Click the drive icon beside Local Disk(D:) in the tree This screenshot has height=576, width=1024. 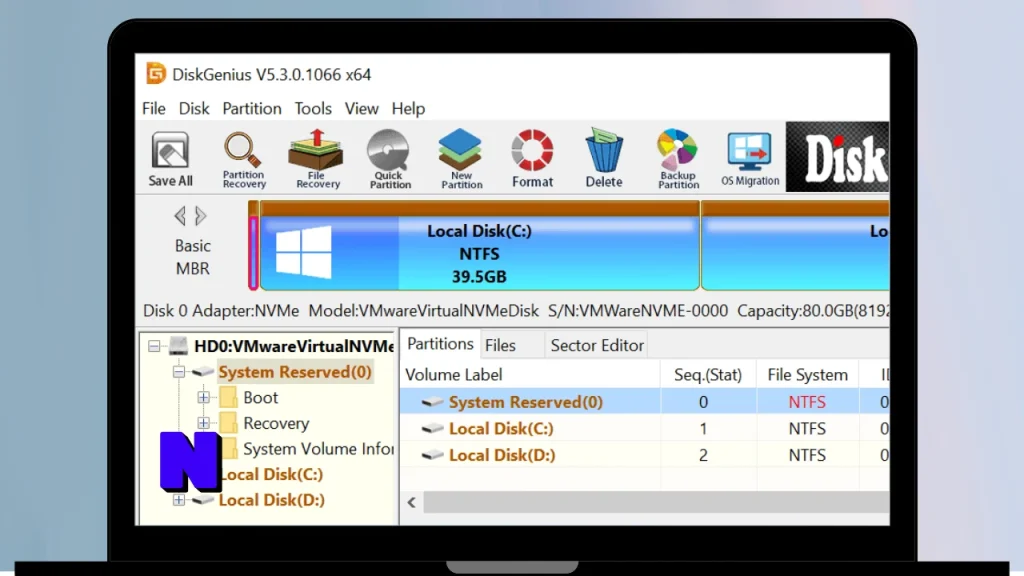(x=202, y=500)
